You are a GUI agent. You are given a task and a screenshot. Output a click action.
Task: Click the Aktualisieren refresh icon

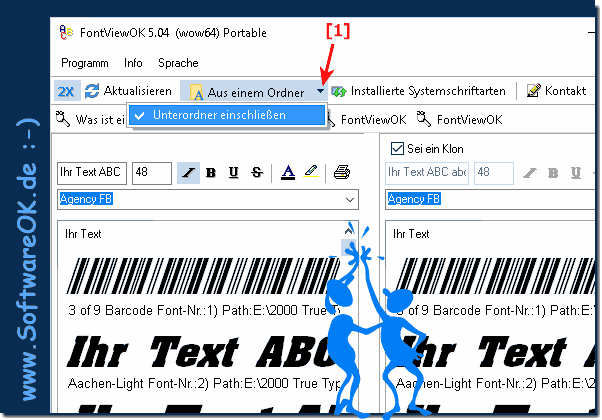point(92,91)
